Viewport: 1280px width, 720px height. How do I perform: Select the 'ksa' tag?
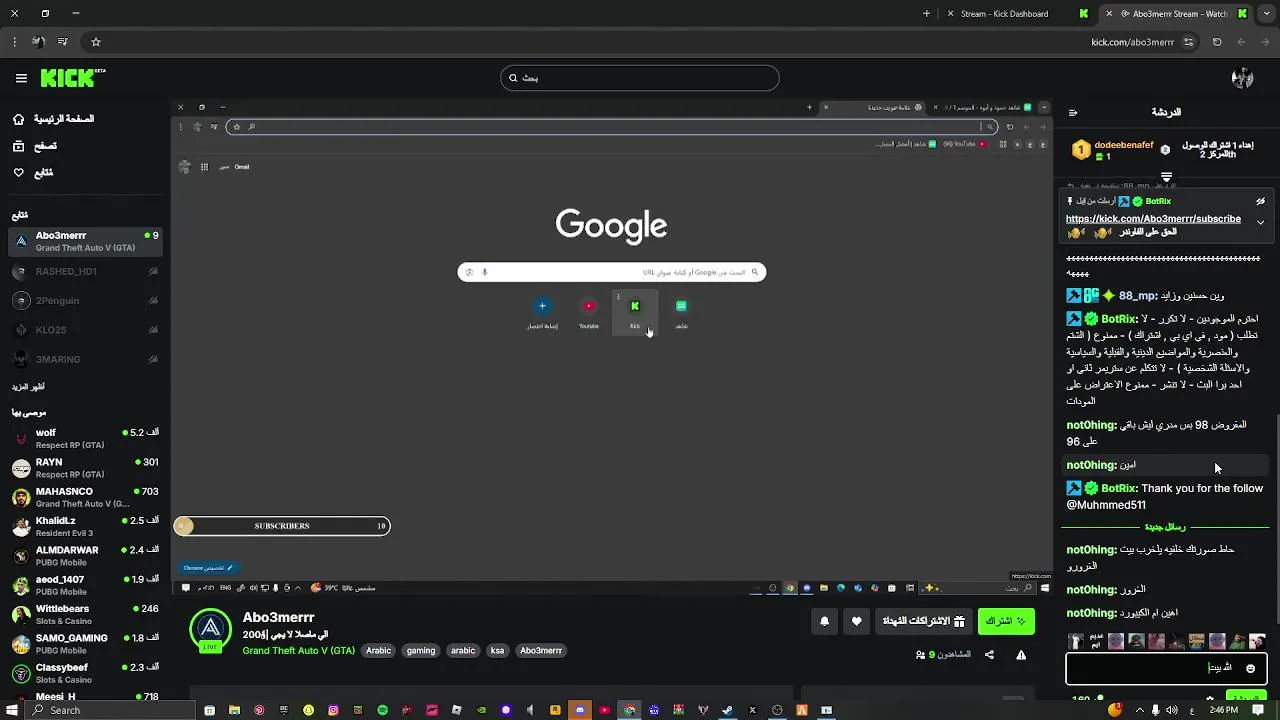497,650
